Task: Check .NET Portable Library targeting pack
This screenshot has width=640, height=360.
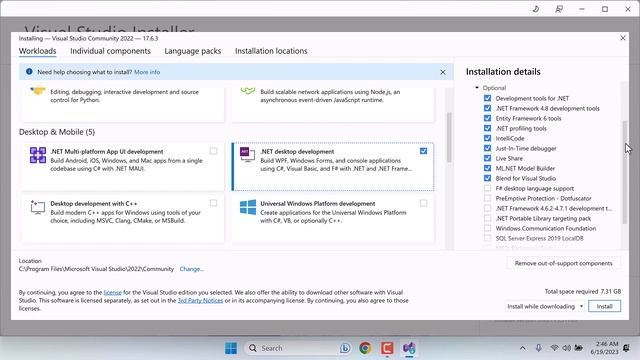Action: point(487,218)
